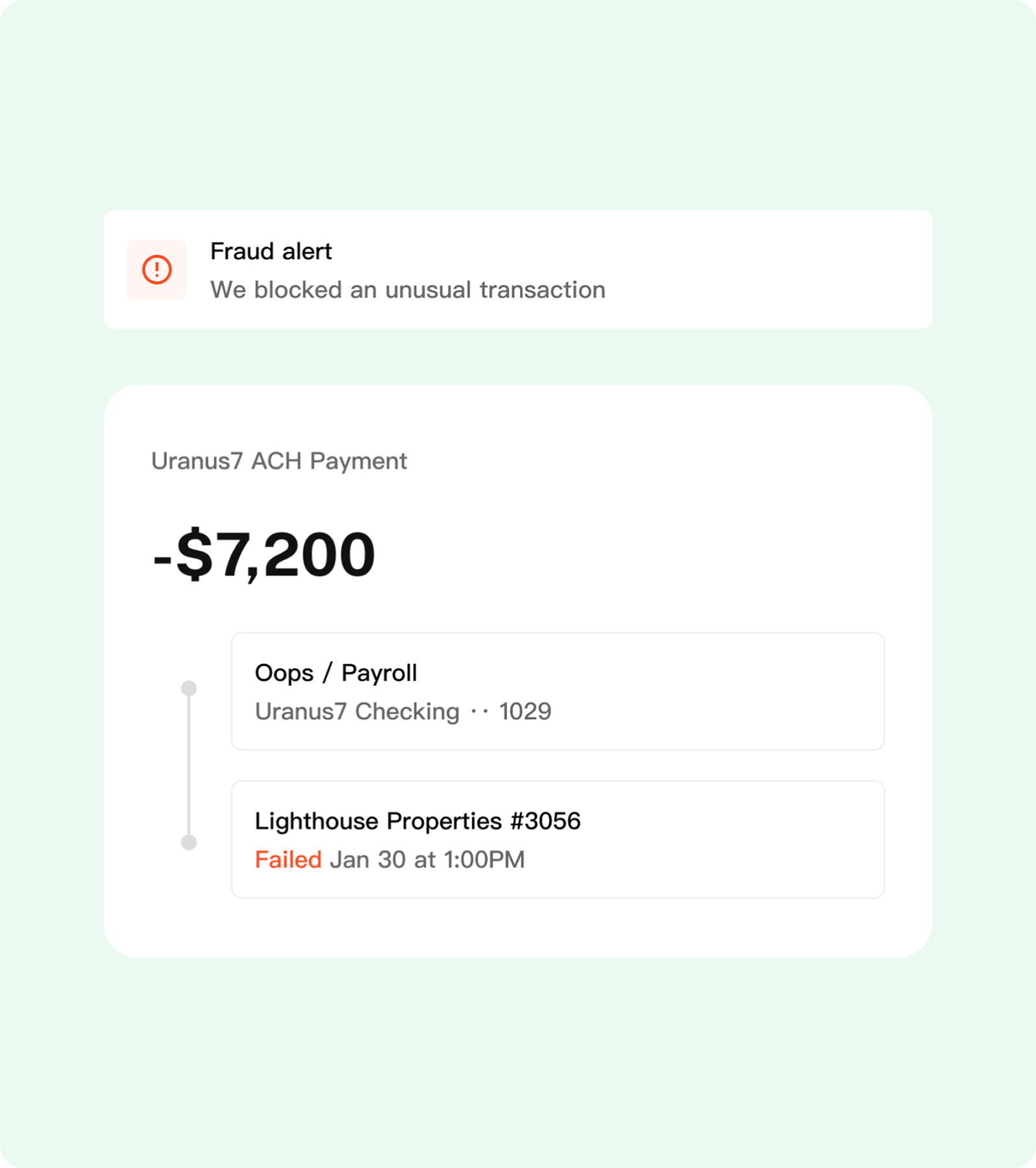
Task: Click the 1:00PM failure time
Action: (484, 860)
